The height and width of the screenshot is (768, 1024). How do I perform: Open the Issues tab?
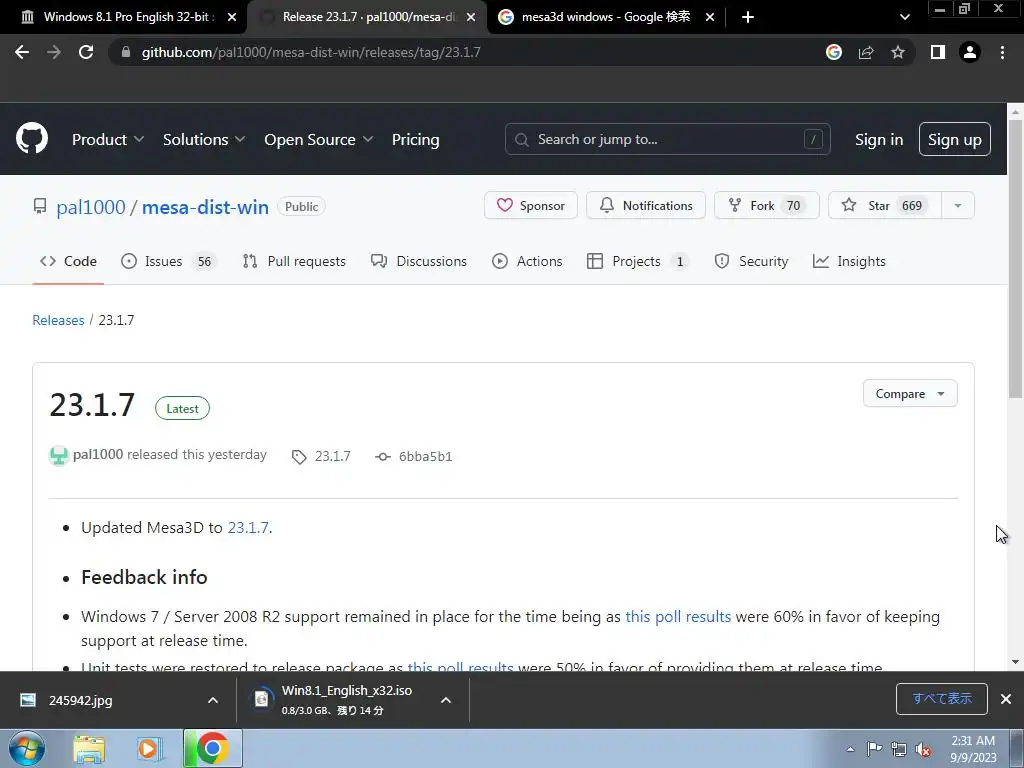[x=168, y=261]
